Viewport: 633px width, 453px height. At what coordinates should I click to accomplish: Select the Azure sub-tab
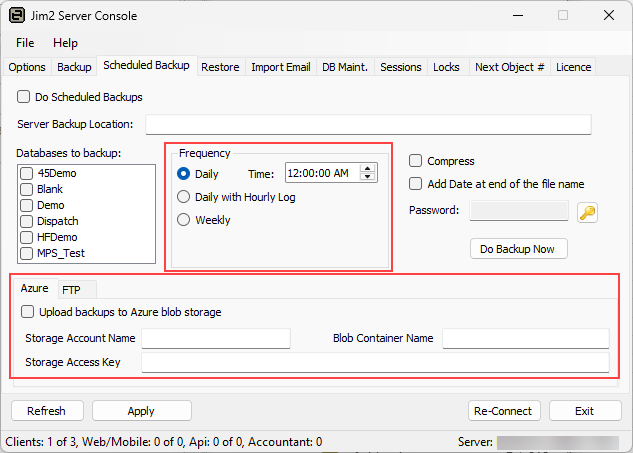pos(35,288)
